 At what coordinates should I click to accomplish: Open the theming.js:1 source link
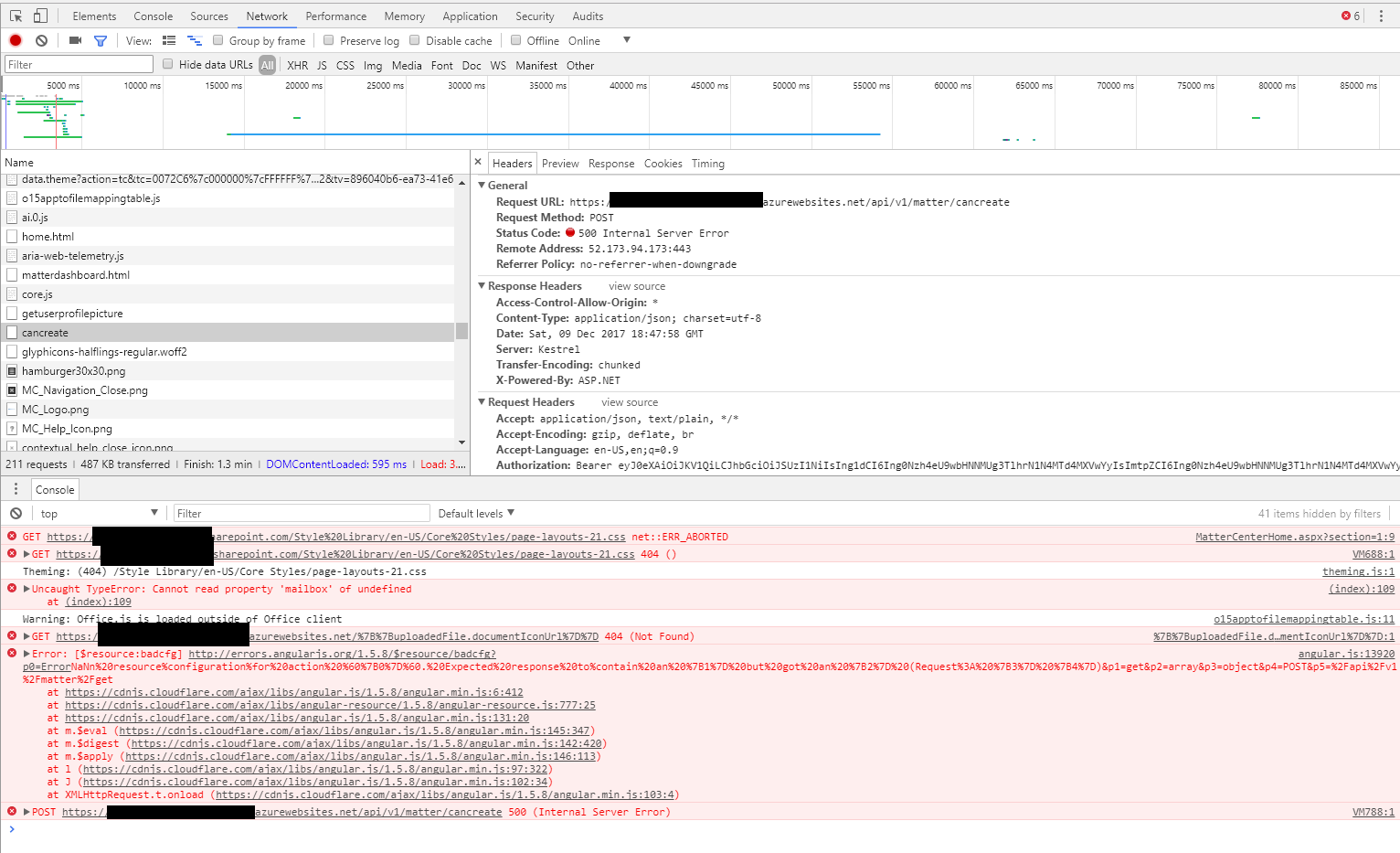1359,571
